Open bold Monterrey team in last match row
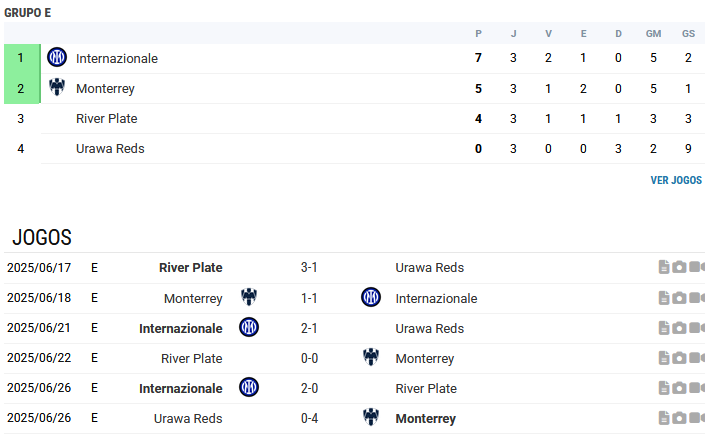This screenshot has height=434, width=705. [x=426, y=419]
